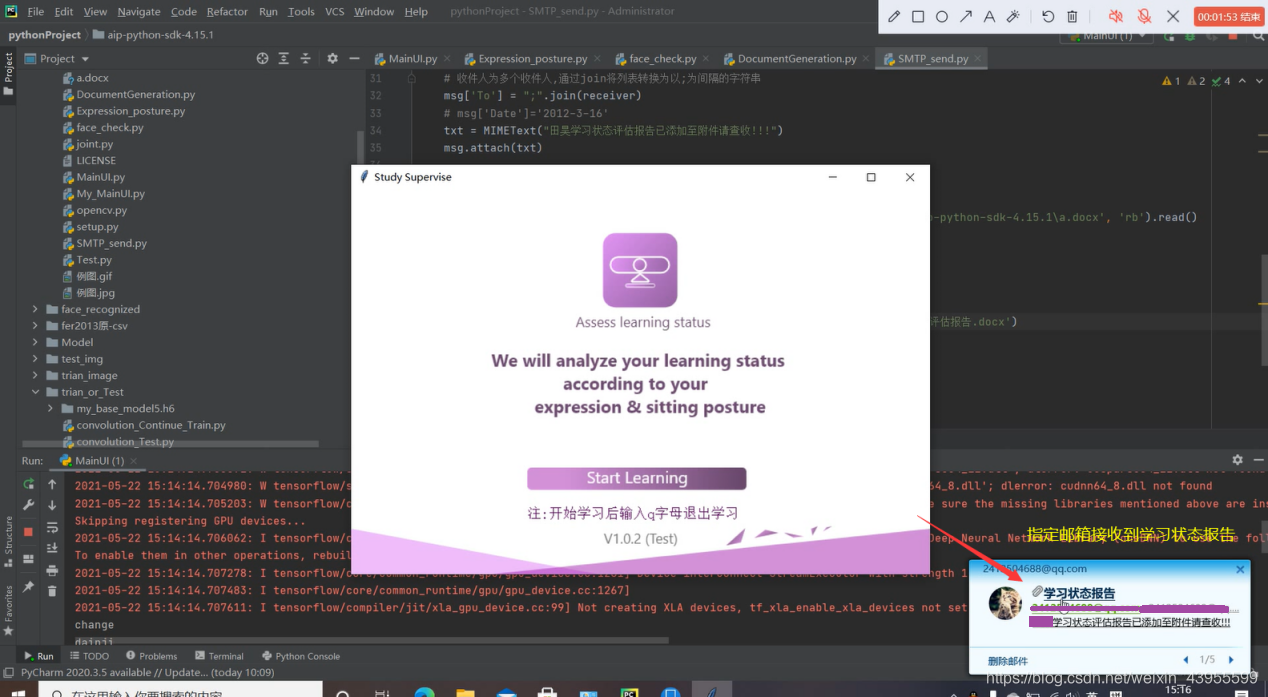Viewport: 1268px width, 697px height.
Task: Expand the fer2013原-csv folder
Action: [x=36, y=326]
